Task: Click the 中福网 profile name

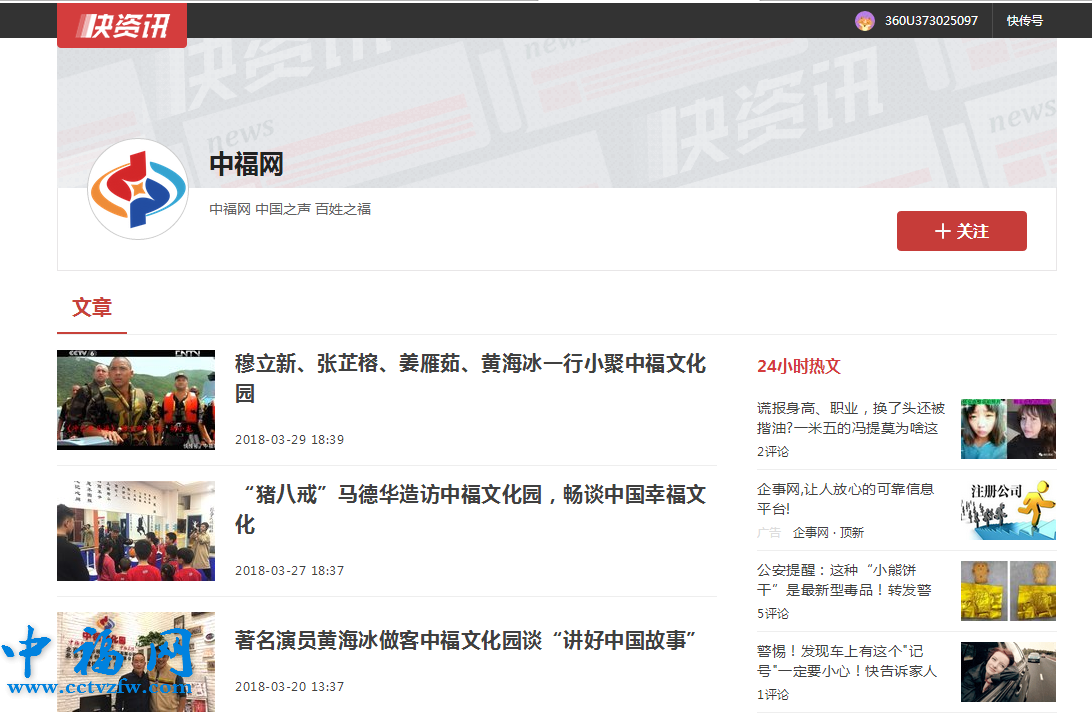Action: pyautogui.click(x=247, y=164)
